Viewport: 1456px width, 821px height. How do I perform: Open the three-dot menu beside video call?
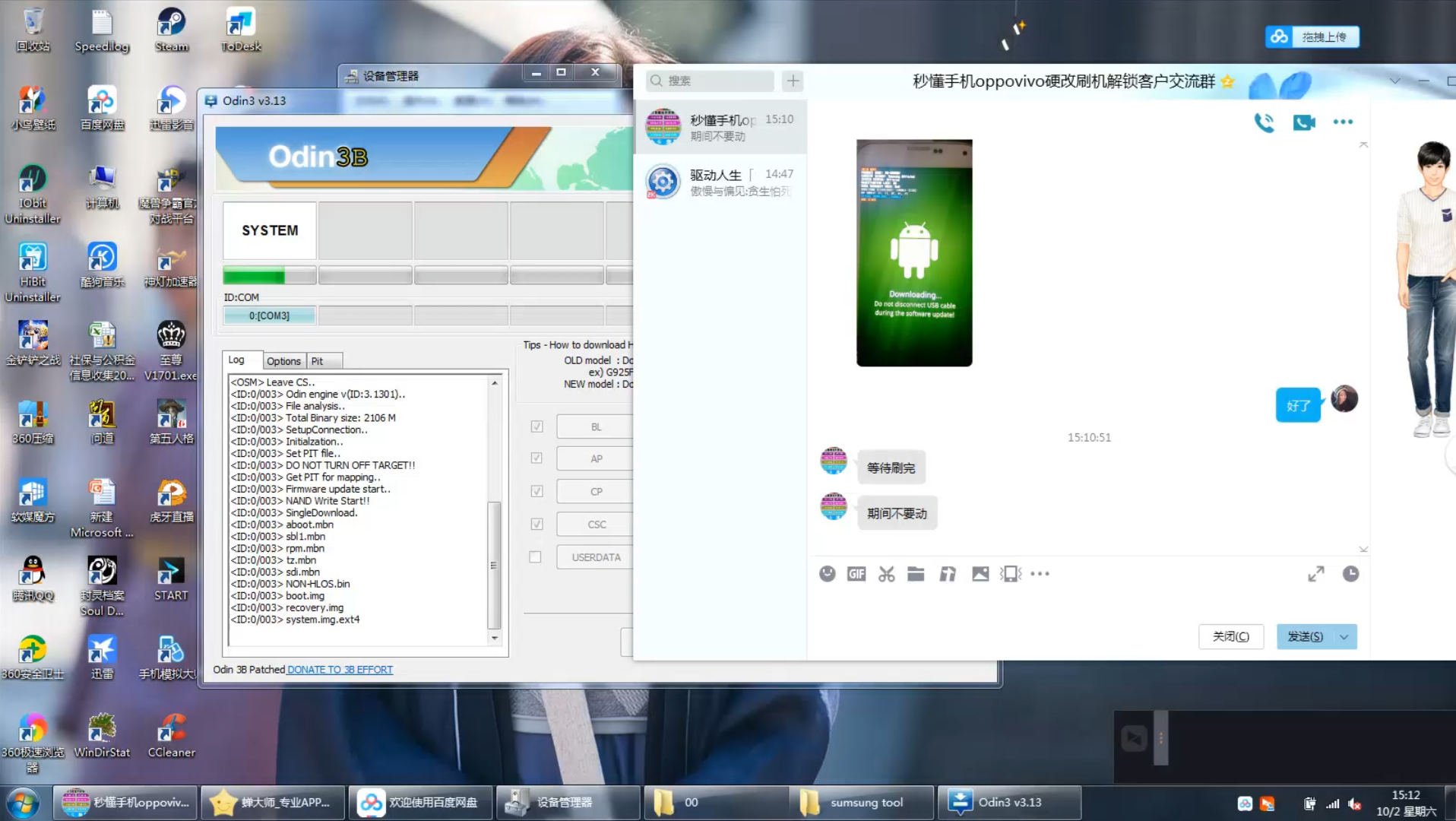pyautogui.click(x=1343, y=122)
